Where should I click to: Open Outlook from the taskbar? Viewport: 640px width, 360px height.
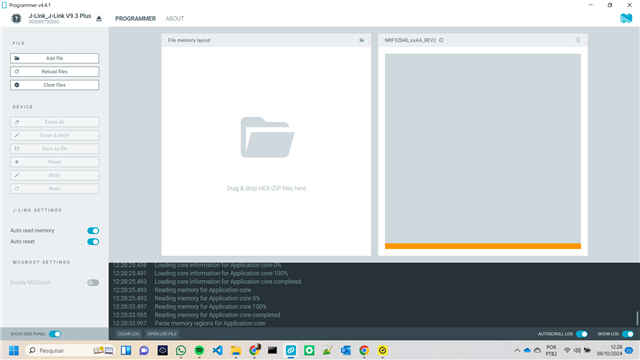[x=346, y=350]
